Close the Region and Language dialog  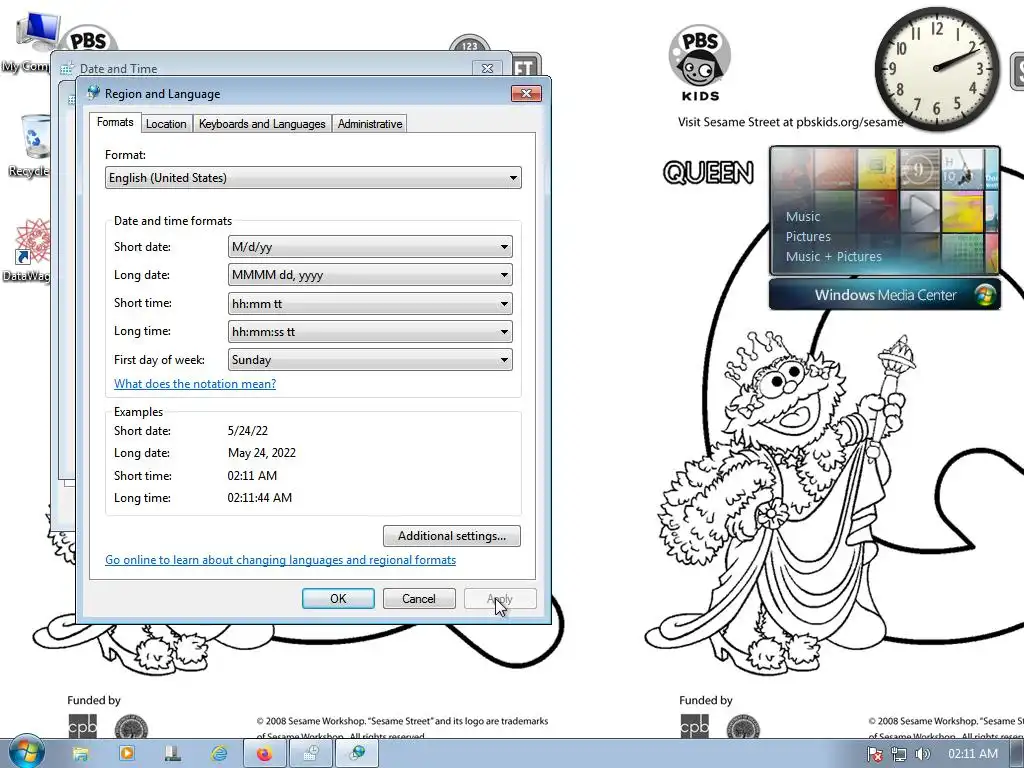[526, 93]
